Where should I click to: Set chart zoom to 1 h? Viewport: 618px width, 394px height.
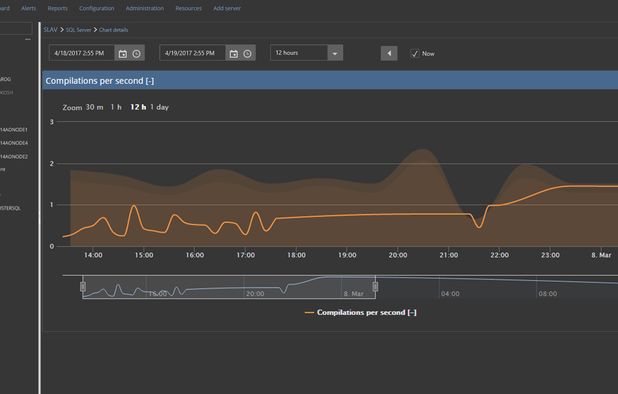[x=116, y=107]
